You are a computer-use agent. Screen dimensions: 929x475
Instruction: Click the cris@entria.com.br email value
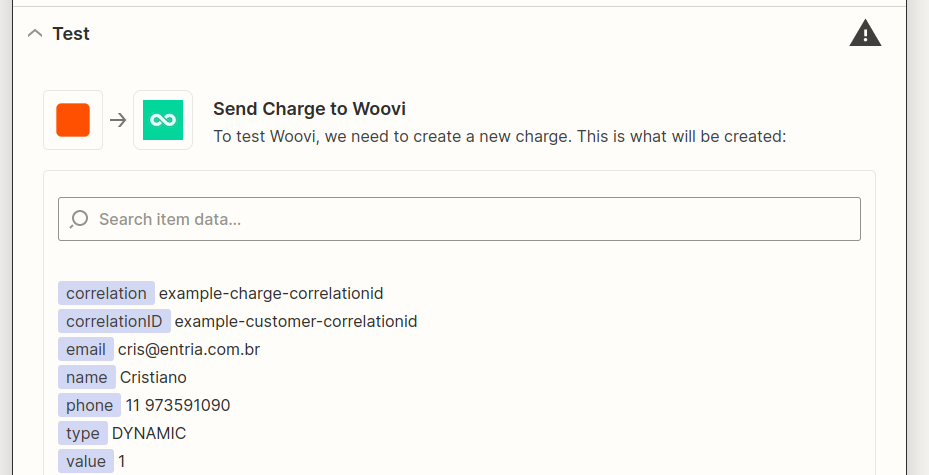[189, 349]
